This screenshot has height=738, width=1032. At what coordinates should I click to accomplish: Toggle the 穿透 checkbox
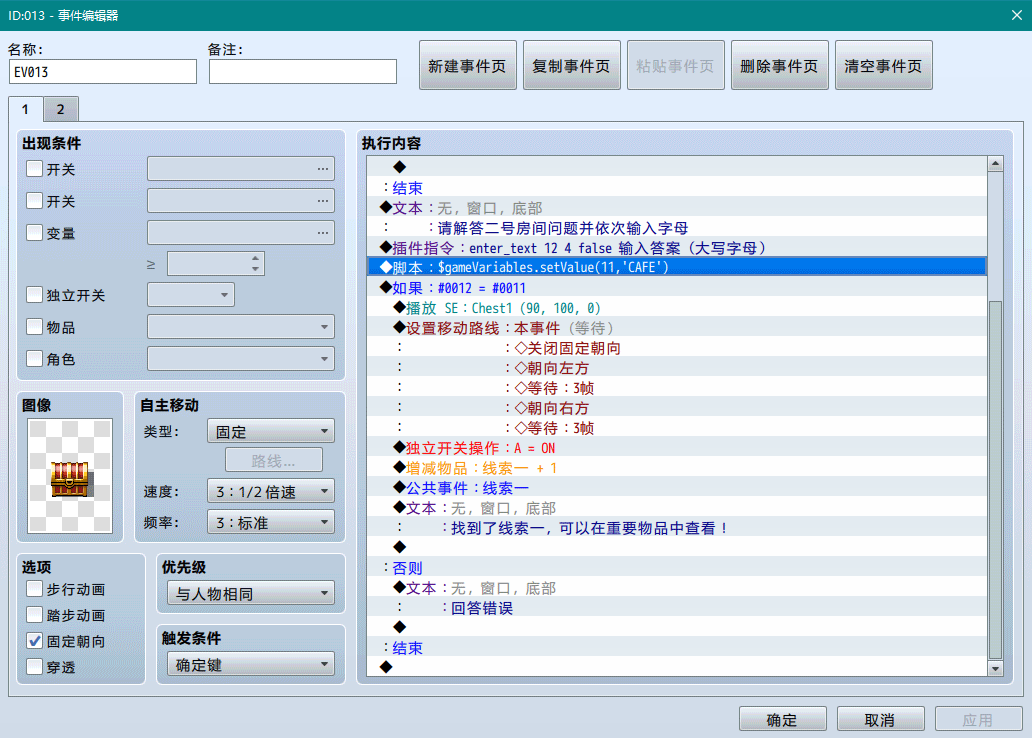coord(35,666)
